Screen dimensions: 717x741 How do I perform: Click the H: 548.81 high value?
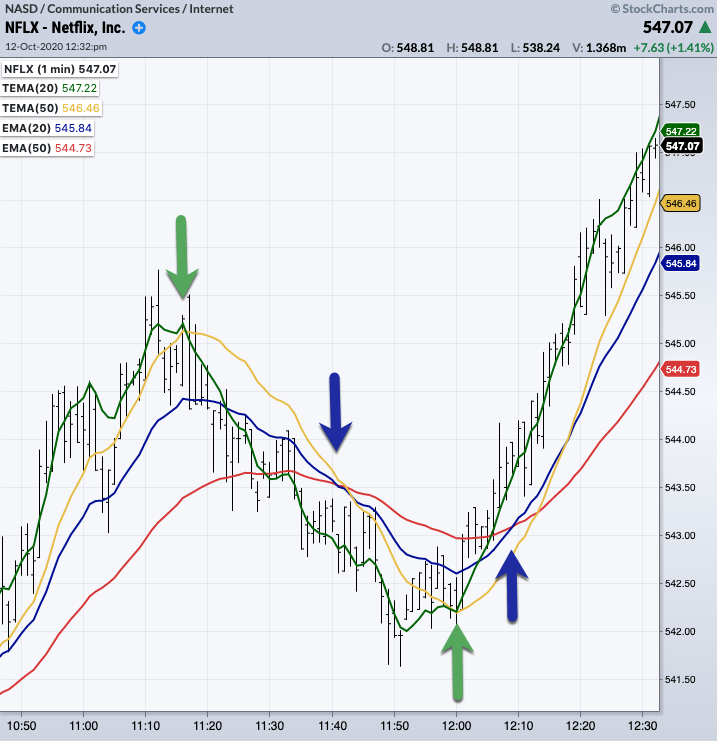pyautogui.click(x=472, y=48)
